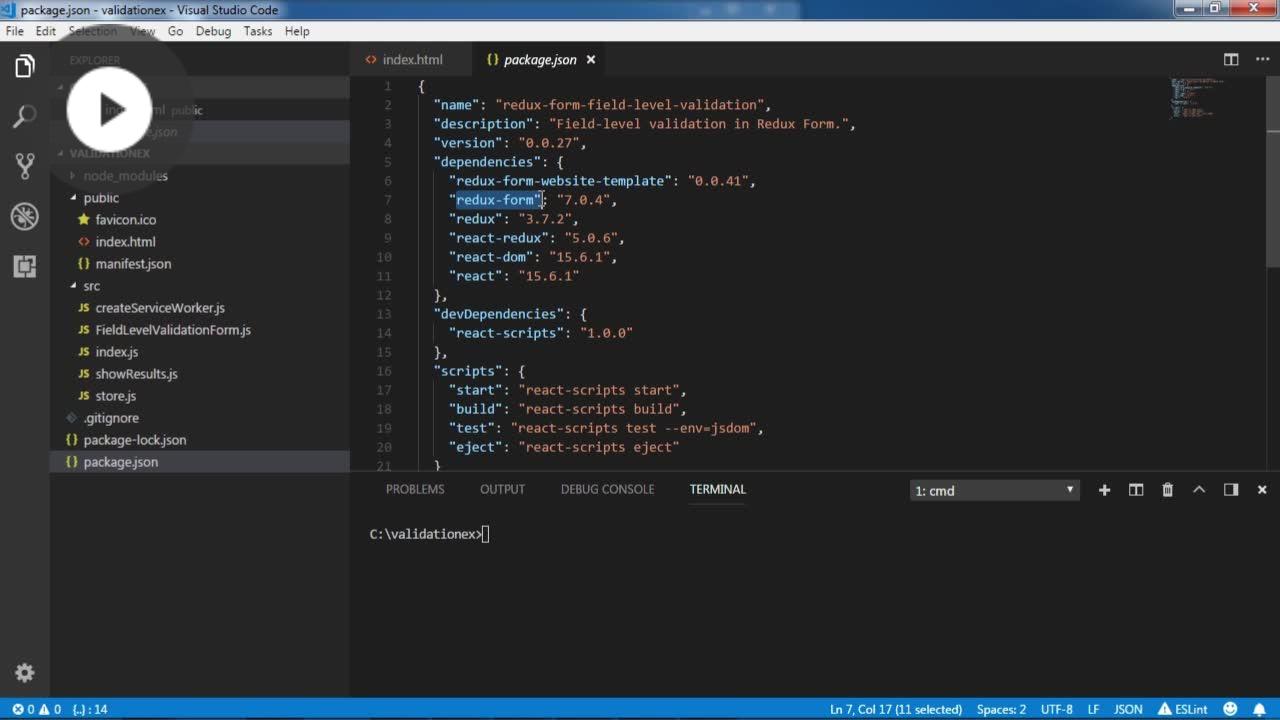
Task: Open the Go menu
Action: click(x=175, y=31)
